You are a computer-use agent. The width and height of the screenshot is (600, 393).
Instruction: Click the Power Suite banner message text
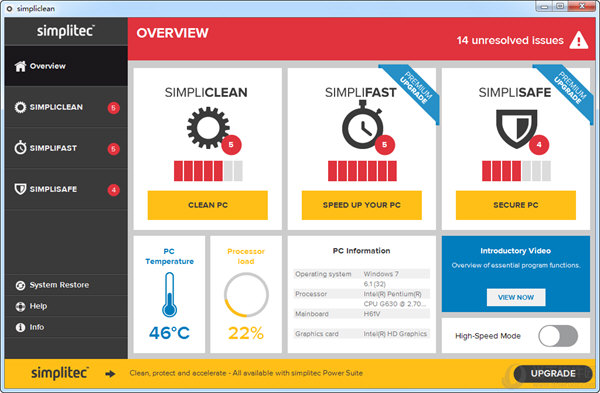pyautogui.click(x=246, y=373)
